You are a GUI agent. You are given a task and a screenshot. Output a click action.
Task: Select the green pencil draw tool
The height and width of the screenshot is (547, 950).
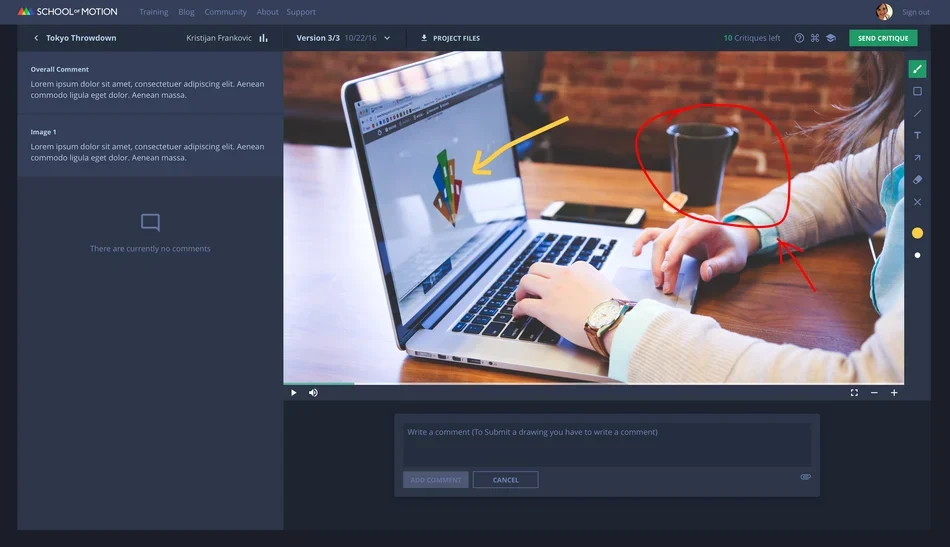(917, 69)
